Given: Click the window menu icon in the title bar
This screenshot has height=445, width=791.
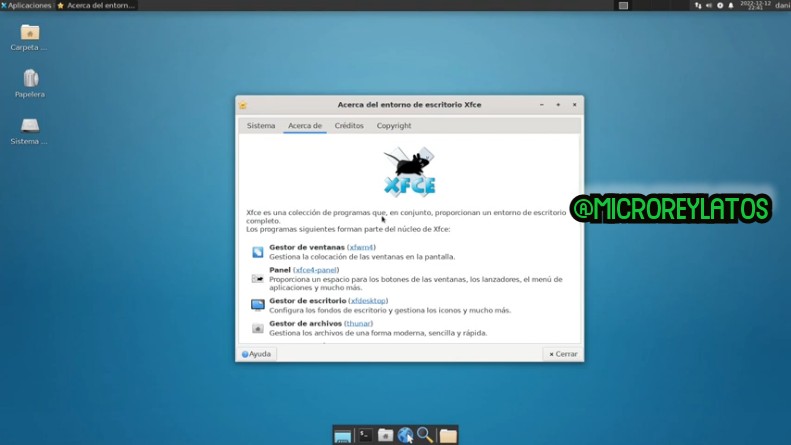Looking at the screenshot, I should 243,105.
